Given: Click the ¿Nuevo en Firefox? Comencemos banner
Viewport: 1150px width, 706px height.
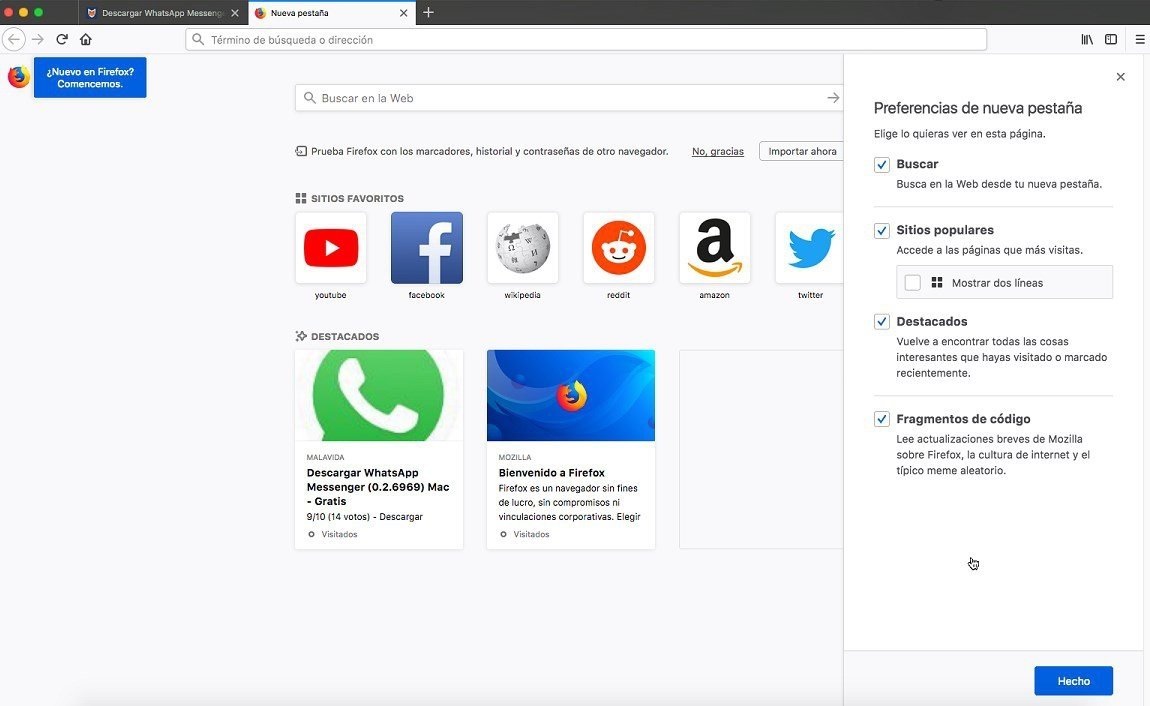Looking at the screenshot, I should (90, 77).
